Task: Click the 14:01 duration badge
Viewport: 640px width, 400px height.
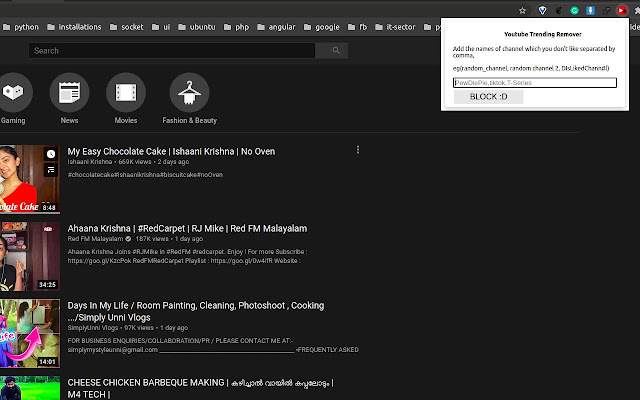Action: coord(47,362)
